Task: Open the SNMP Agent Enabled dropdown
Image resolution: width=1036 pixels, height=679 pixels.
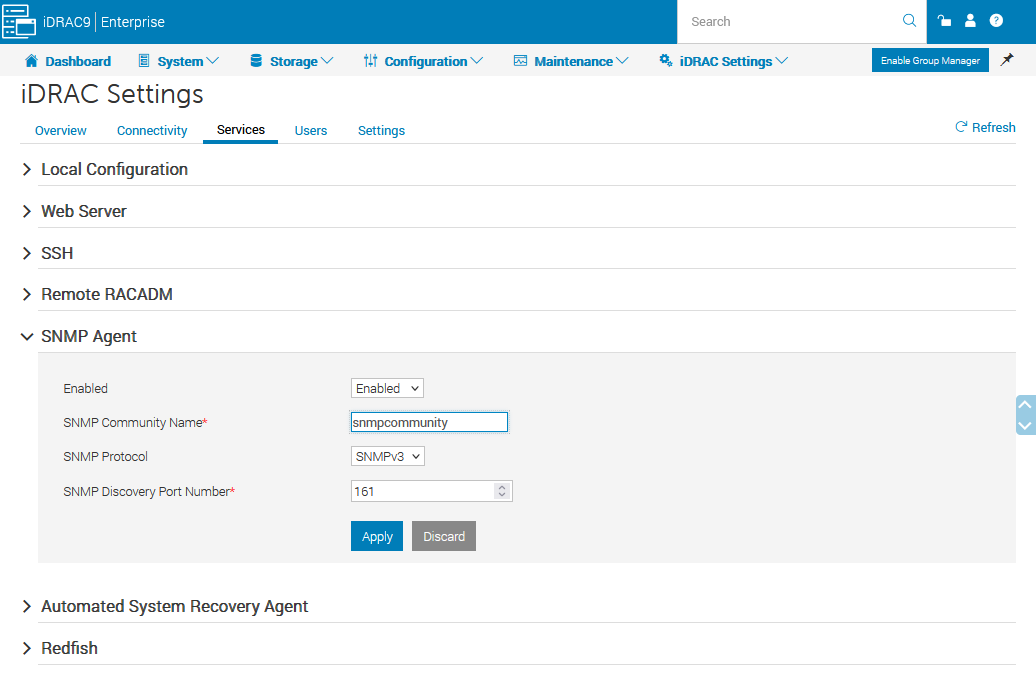Action: [x=387, y=388]
